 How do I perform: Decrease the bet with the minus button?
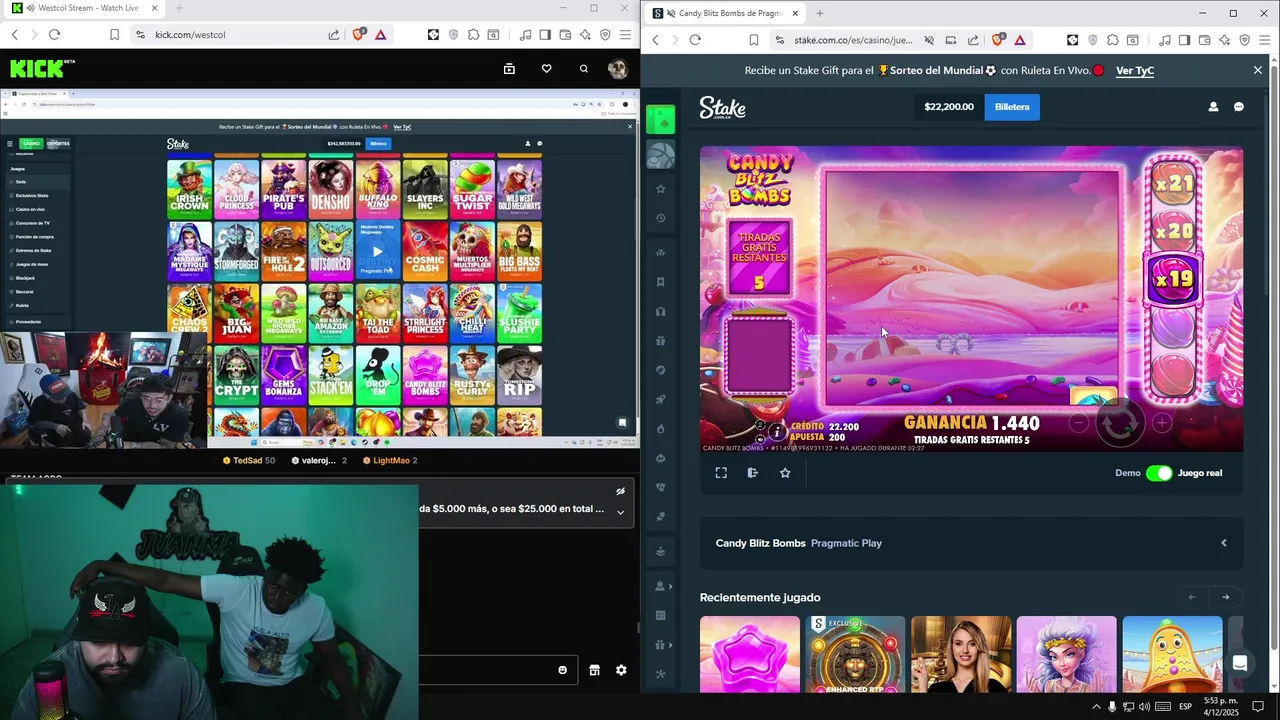(x=1078, y=423)
